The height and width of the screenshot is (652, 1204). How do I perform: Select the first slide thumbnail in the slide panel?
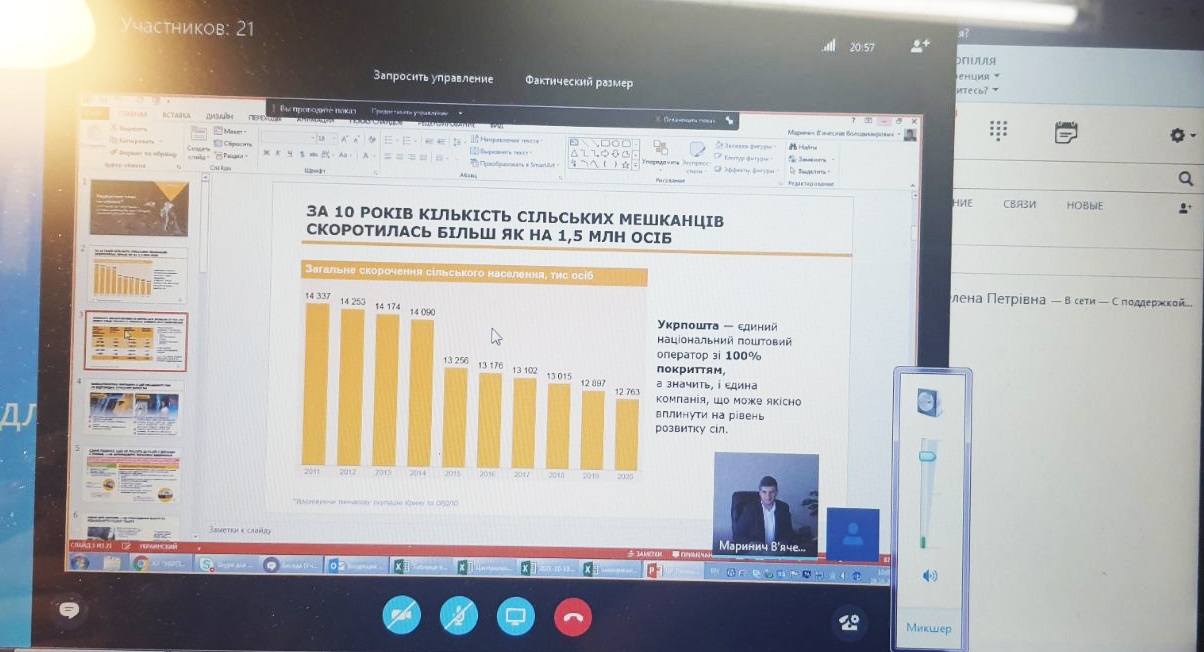(x=139, y=206)
